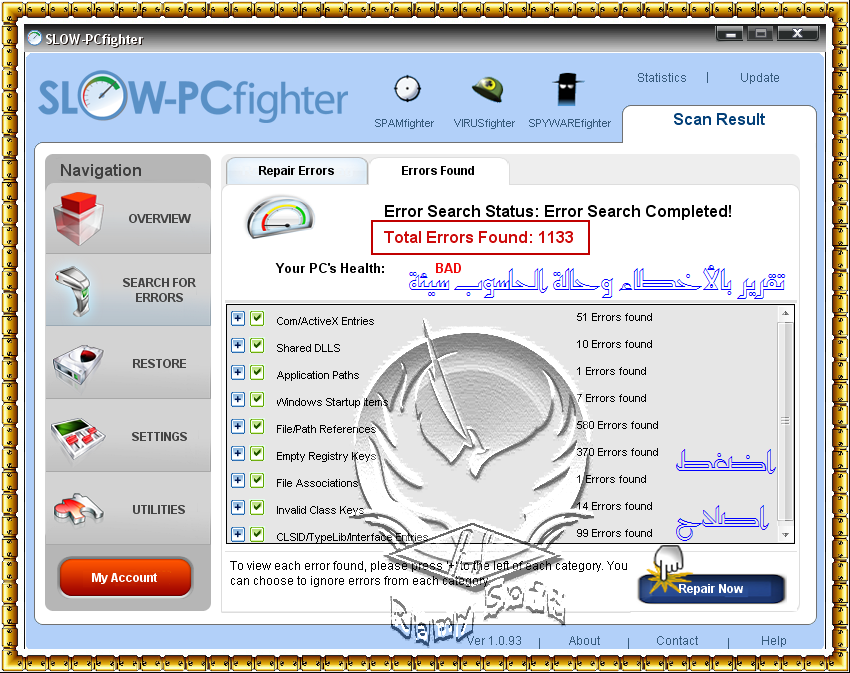Uncheck File/Path References checkbox
Screen dimensions: 850x673
[x=257, y=427]
